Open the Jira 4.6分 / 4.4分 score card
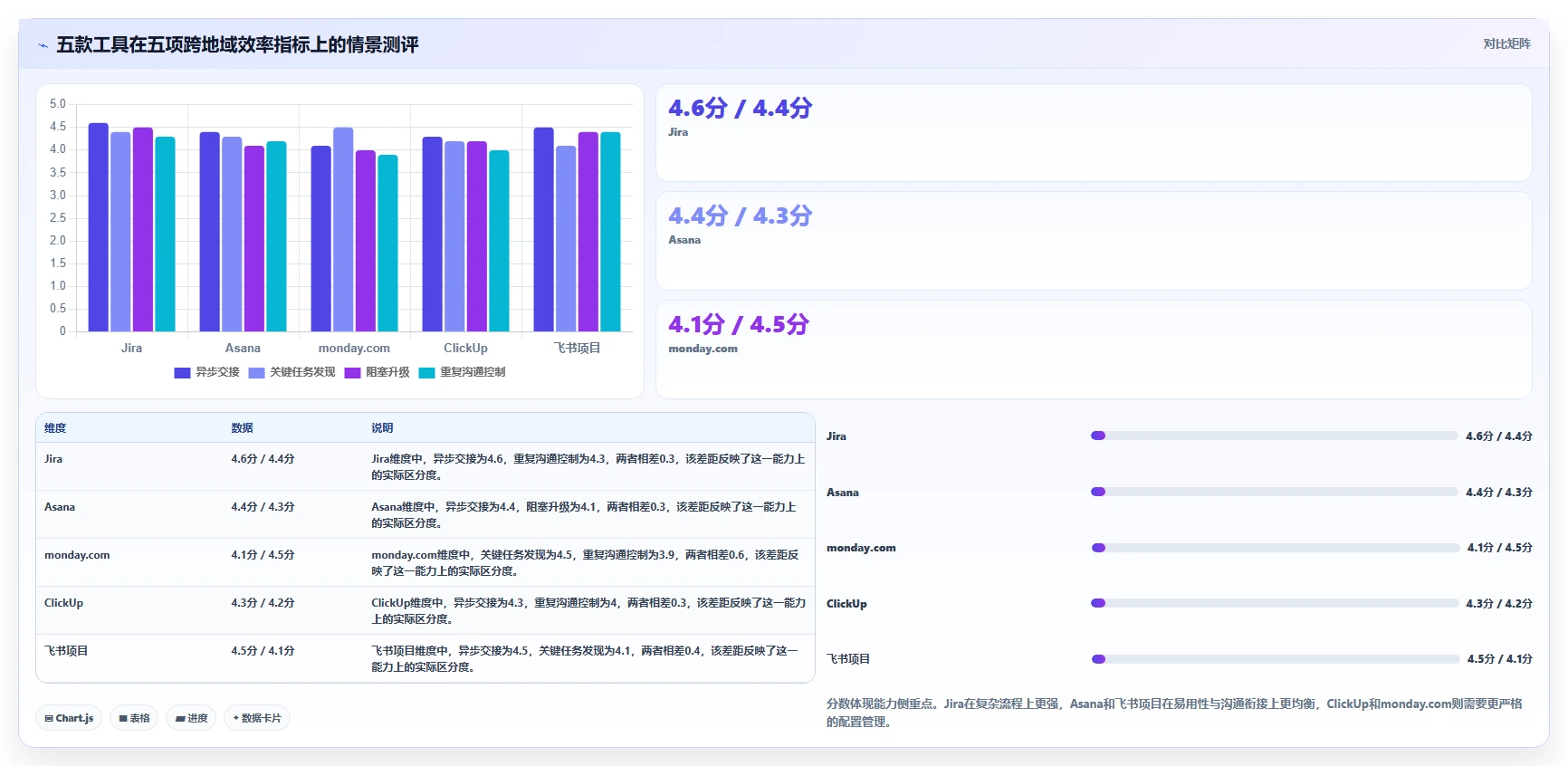Viewport: 1568px width, 766px height. (1094, 133)
